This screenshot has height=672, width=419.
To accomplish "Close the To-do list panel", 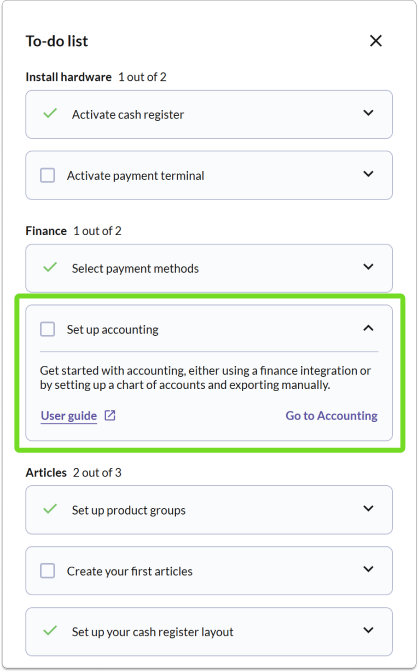I will 376,41.
